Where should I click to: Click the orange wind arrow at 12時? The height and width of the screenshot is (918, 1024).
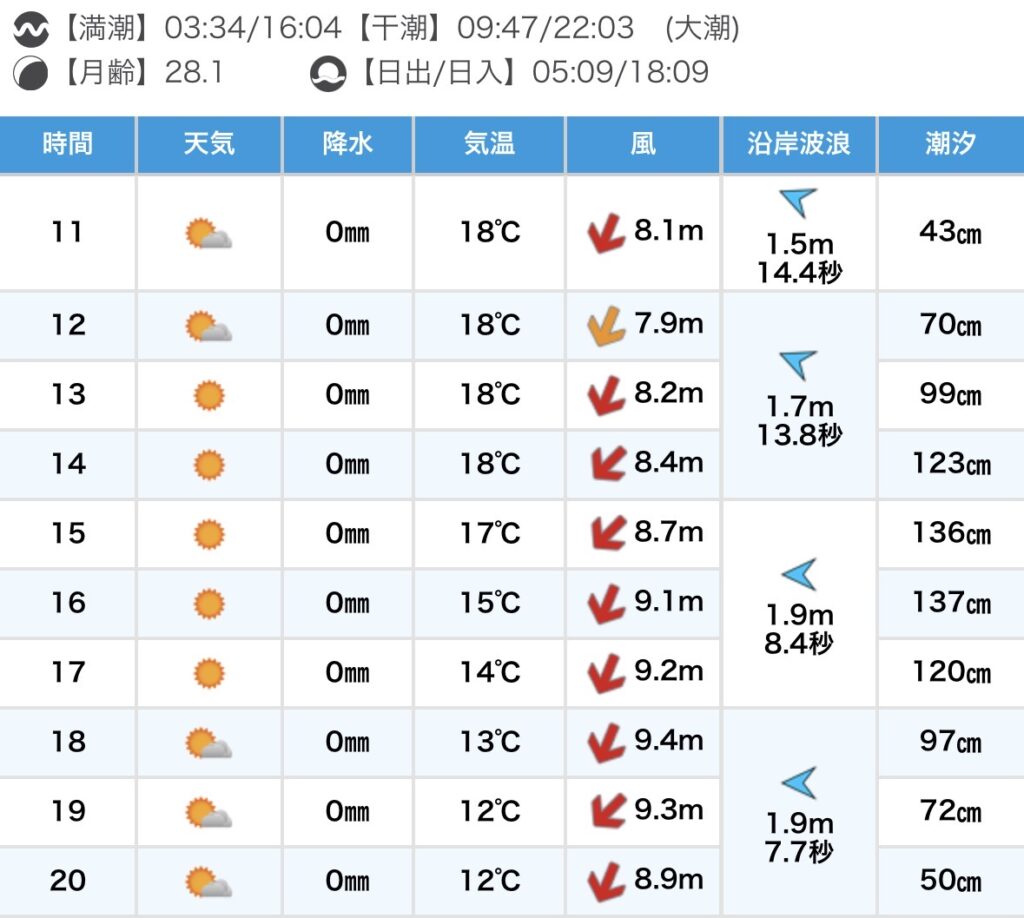pos(605,327)
